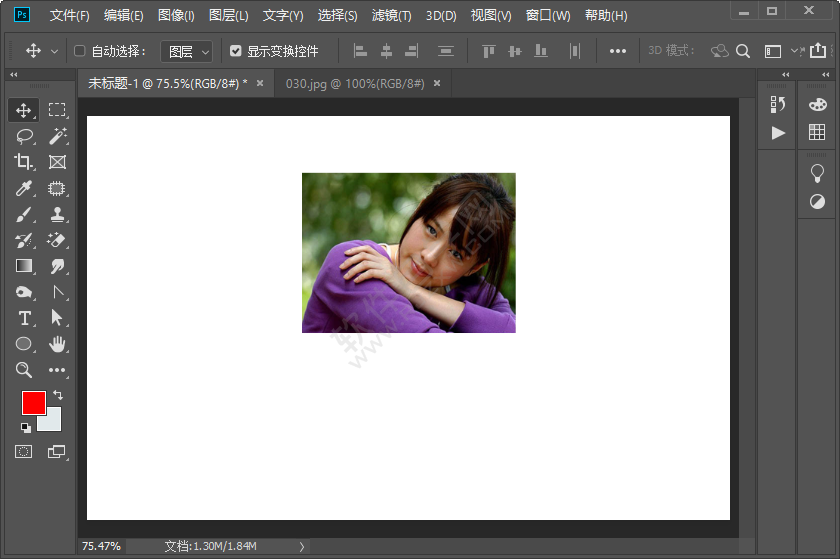Open the 文件(F) menu
The image size is (840, 559).
tap(70, 16)
